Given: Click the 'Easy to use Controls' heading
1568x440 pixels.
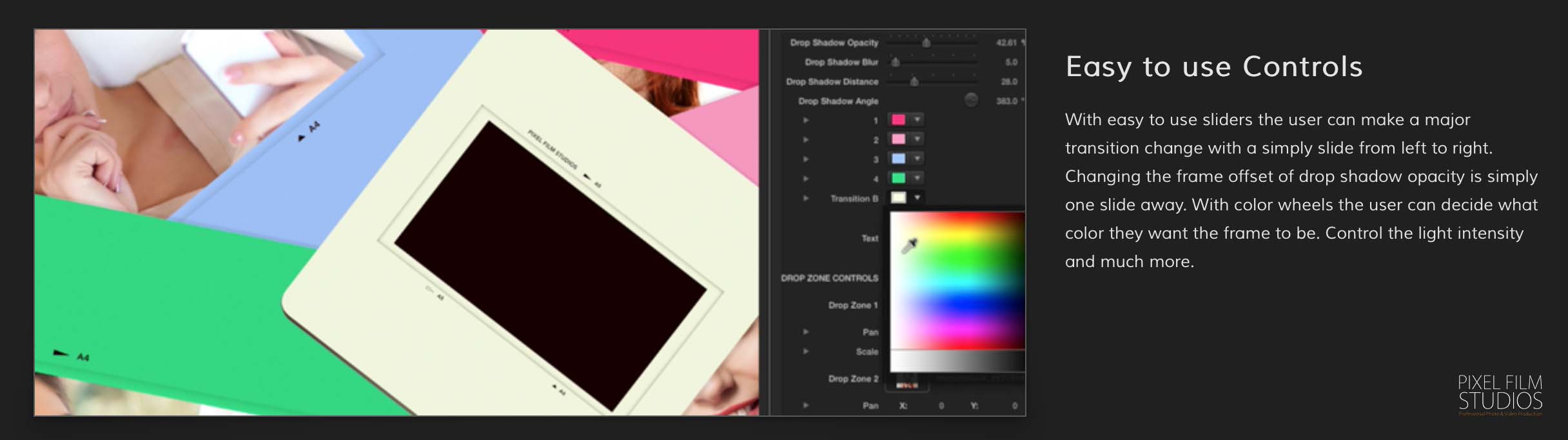Looking at the screenshot, I should (x=1214, y=66).
